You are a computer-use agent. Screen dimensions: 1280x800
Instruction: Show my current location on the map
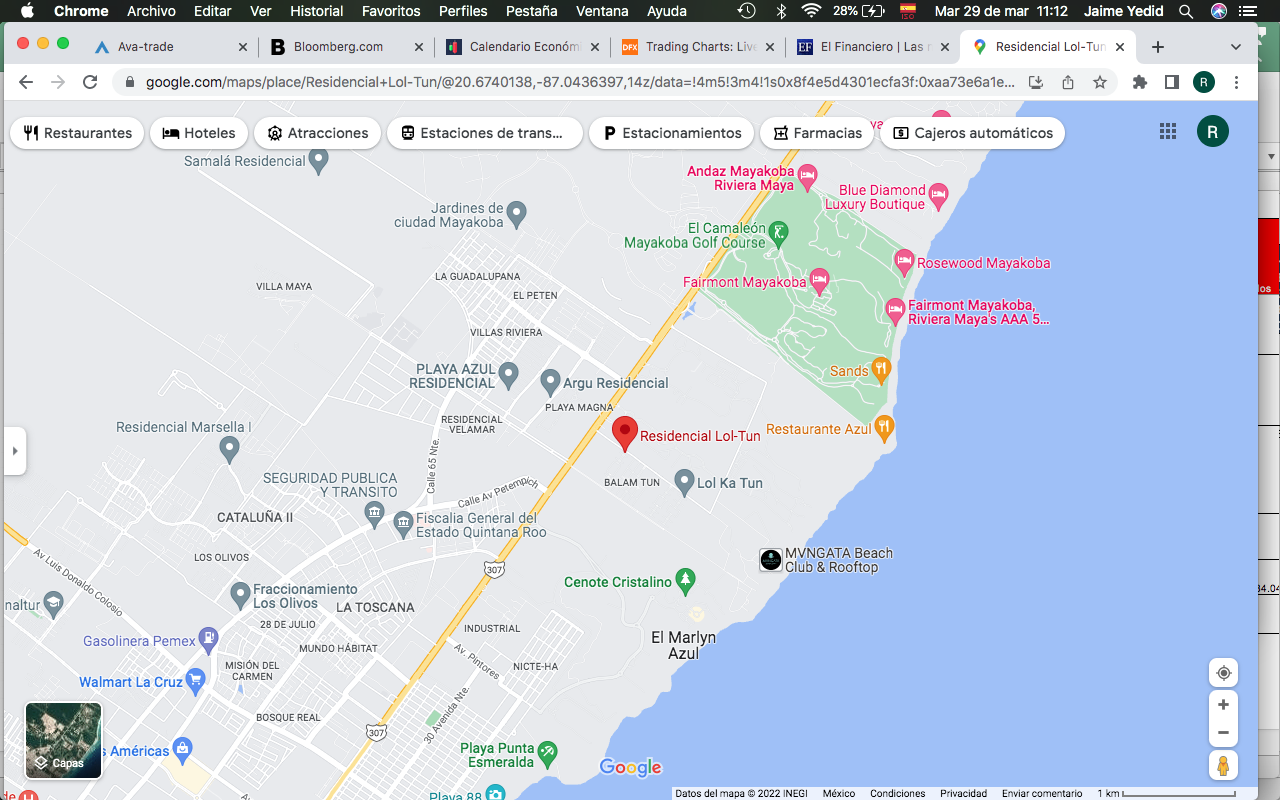[1222, 673]
